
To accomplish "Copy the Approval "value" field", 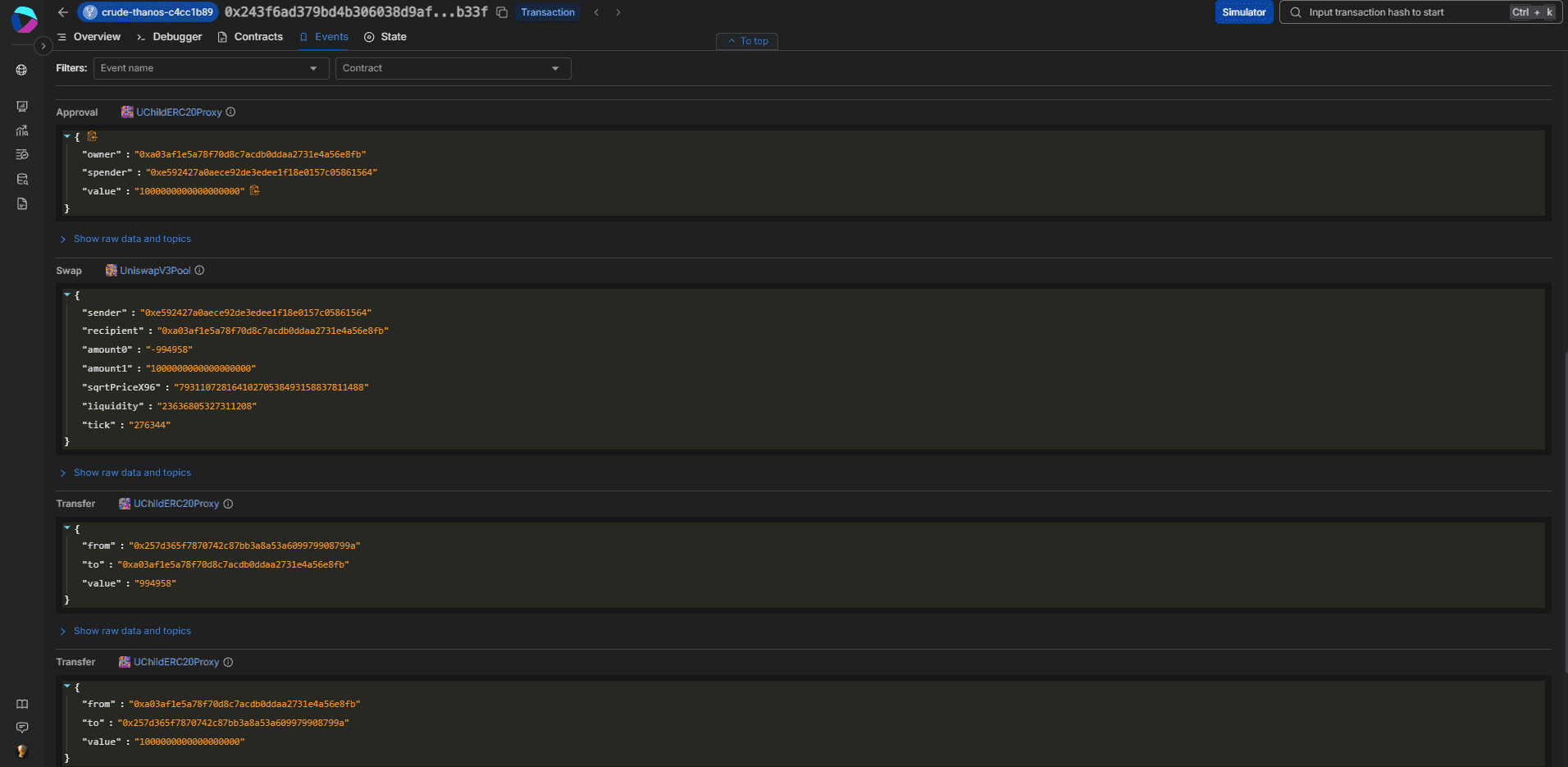I will pos(254,190).
